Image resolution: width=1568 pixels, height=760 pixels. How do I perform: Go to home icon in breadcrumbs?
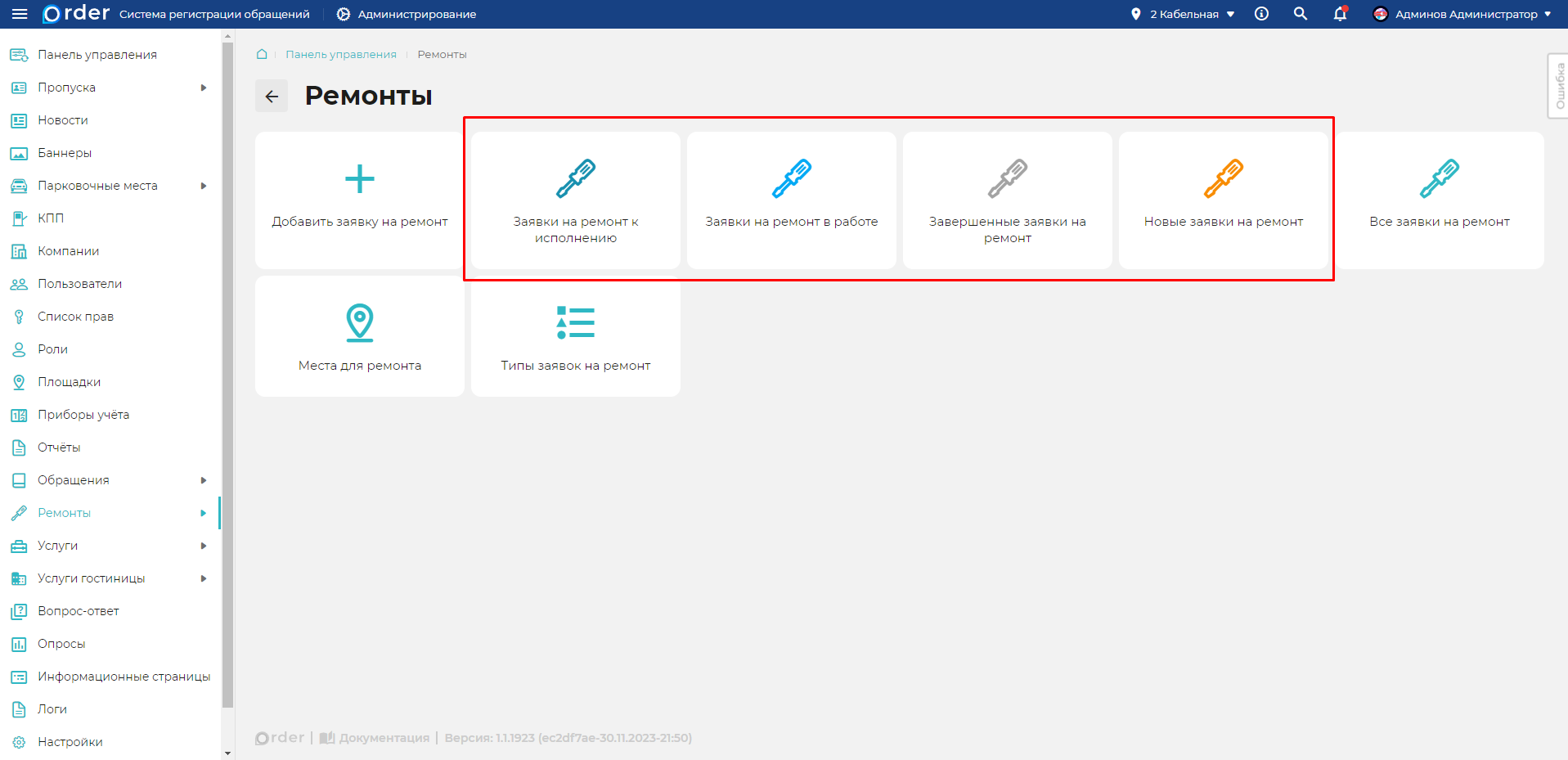(x=262, y=54)
